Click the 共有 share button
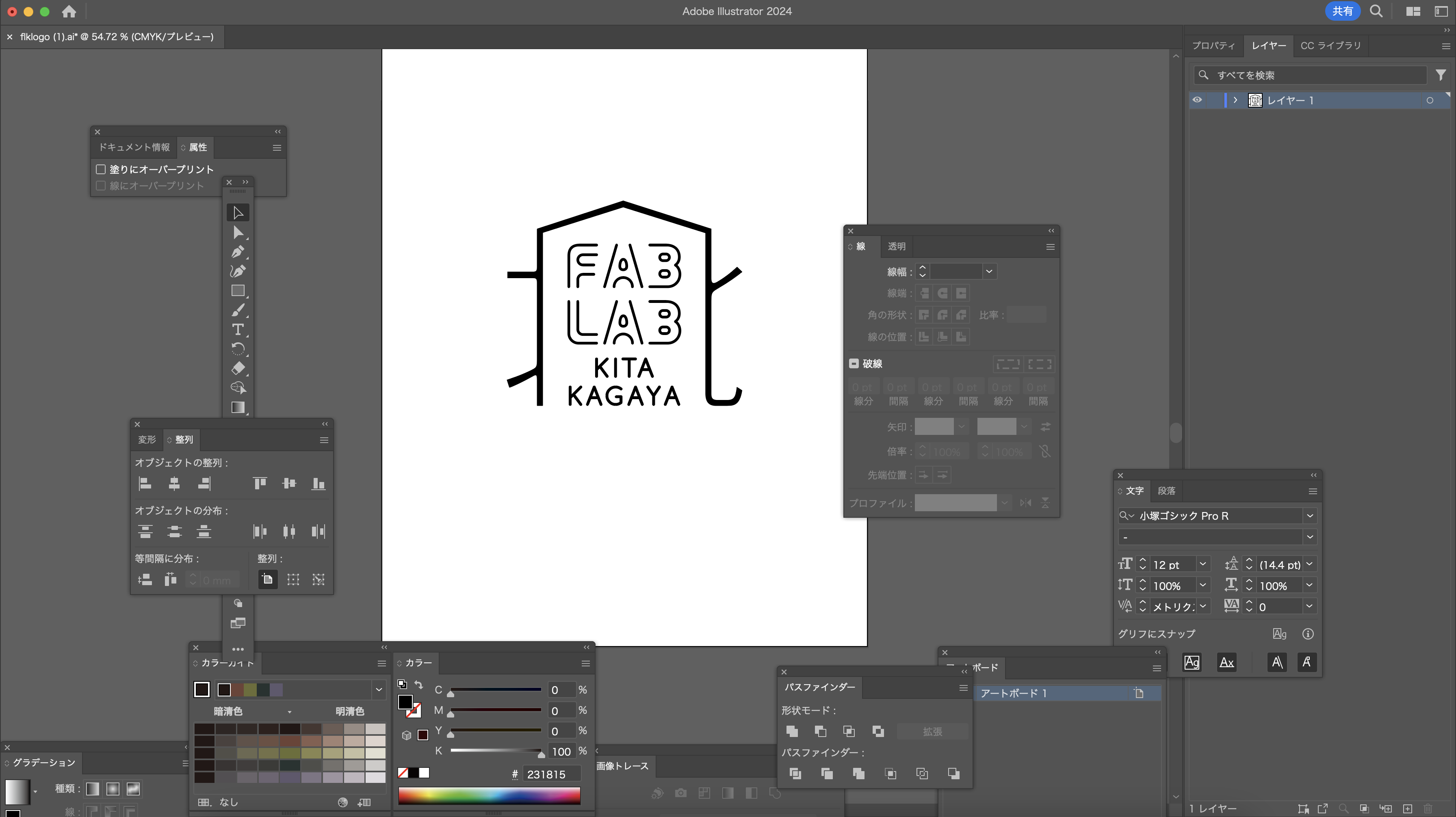Screen dimensions: 1456x817 coord(1342,11)
